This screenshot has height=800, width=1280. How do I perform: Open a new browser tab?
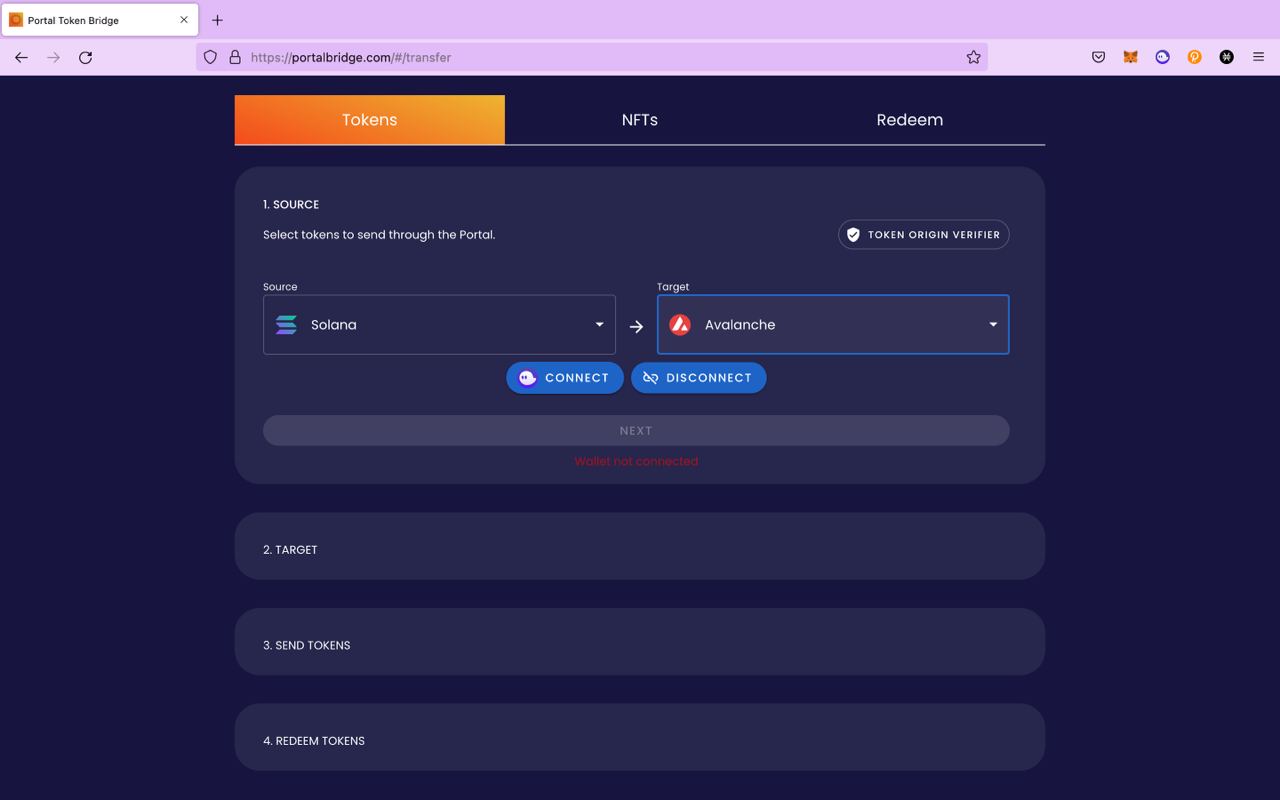tap(217, 20)
